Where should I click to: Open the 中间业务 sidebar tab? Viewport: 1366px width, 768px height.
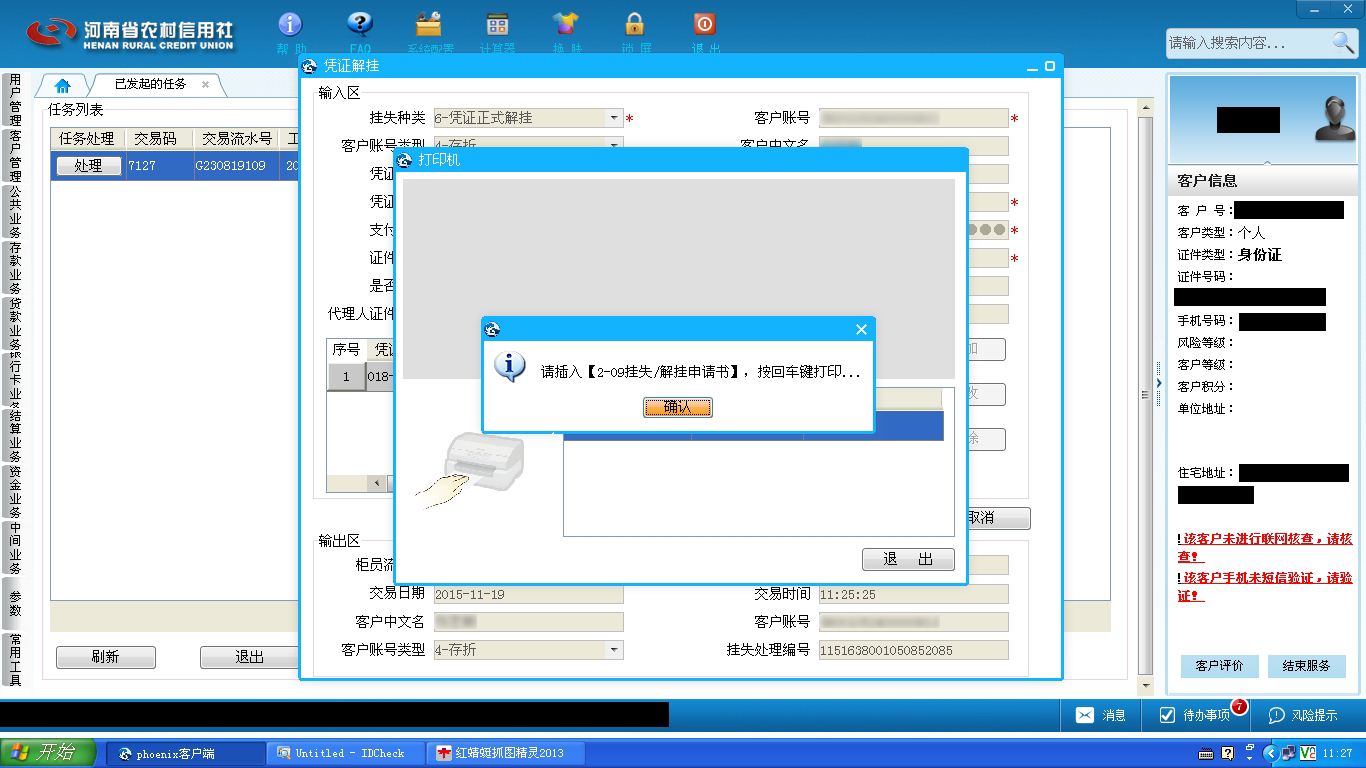(15, 547)
